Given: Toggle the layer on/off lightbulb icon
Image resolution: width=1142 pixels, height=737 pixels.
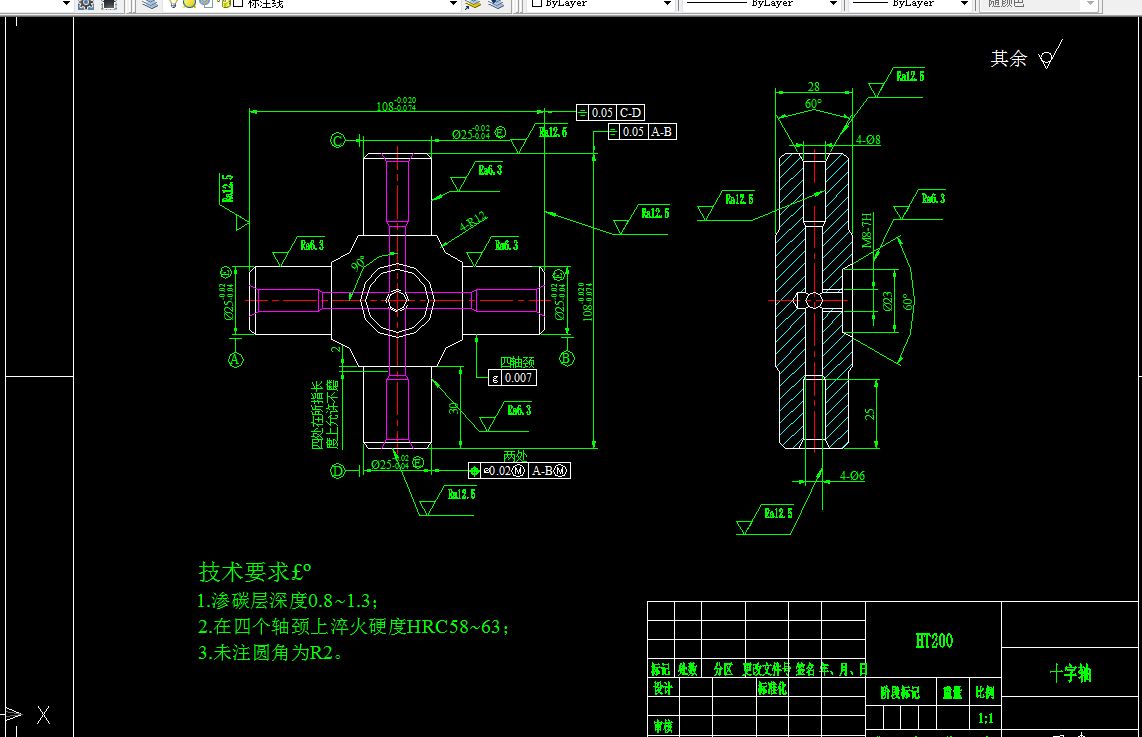Looking at the screenshot, I should [x=173, y=4].
